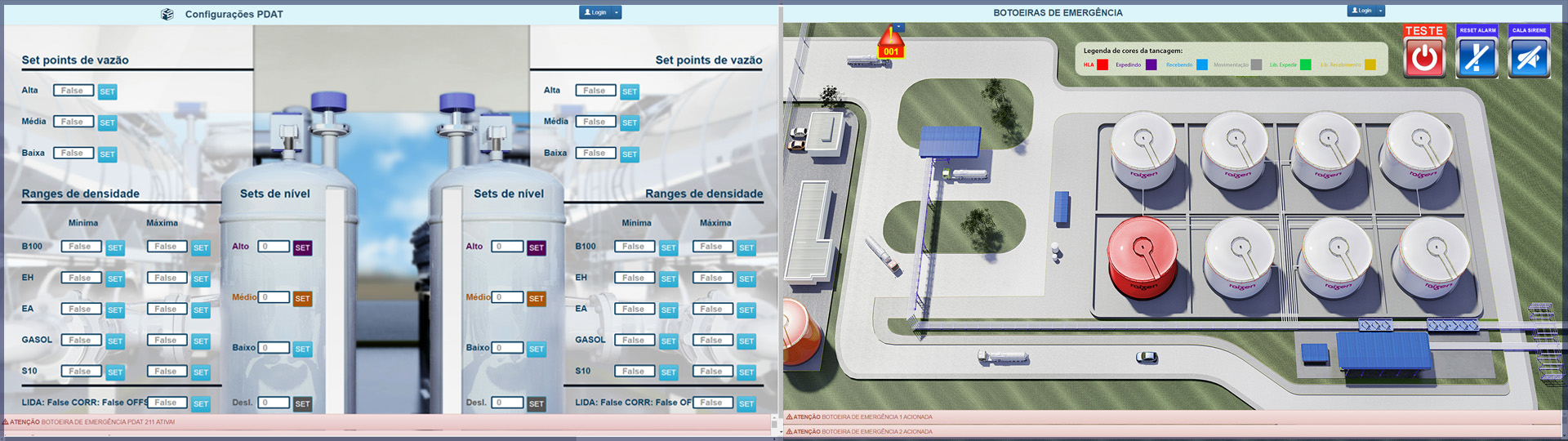This screenshot has width=1568, height=441.
Task: Click left B100 minimum density input field
Action: tap(82, 247)
